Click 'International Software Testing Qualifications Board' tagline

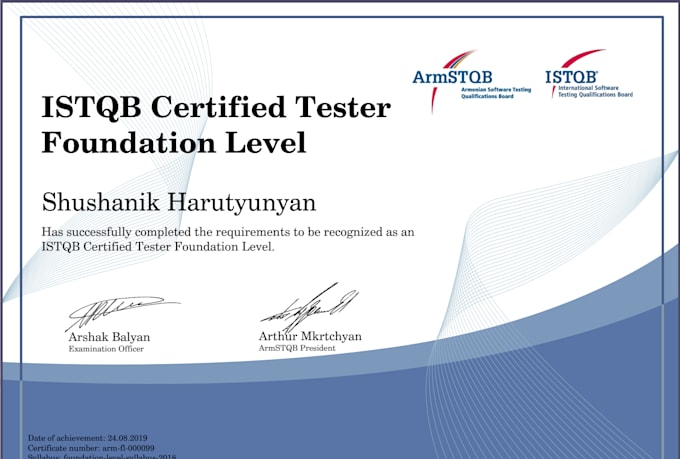(x=595, y=91)
